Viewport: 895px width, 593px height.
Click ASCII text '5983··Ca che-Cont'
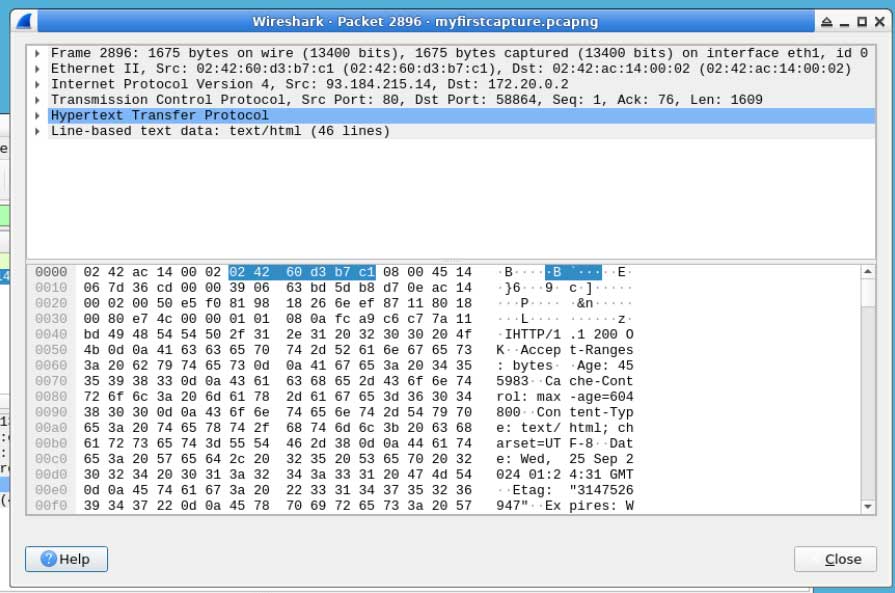tap(565, 381)
